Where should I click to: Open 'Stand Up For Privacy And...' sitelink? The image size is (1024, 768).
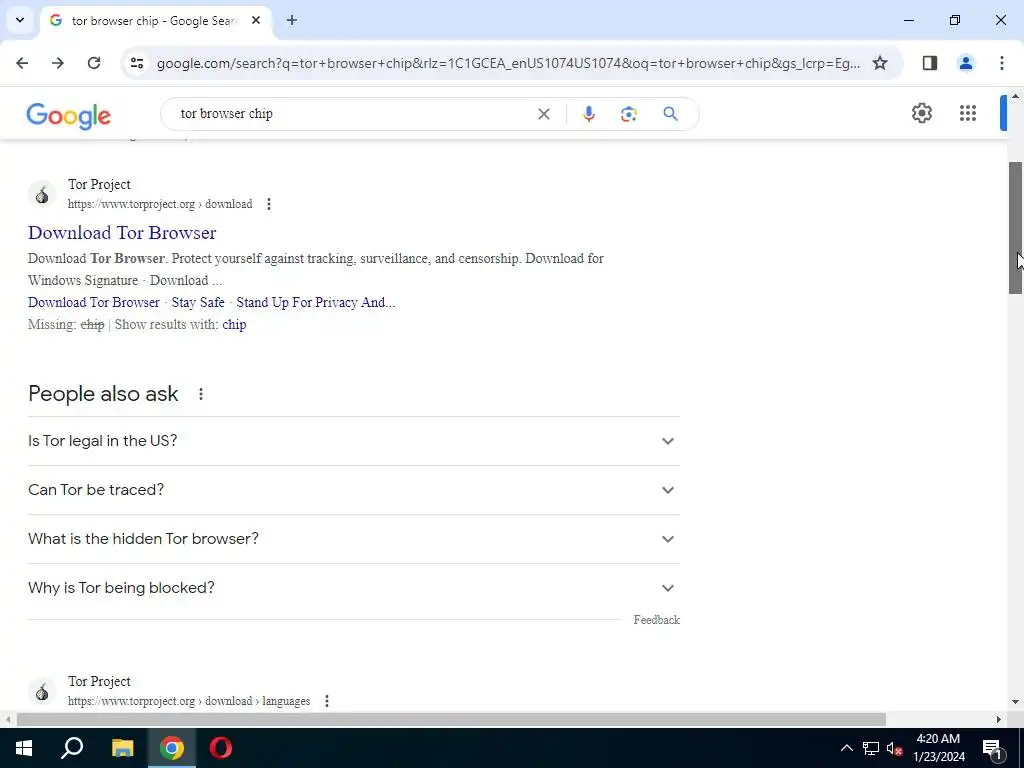(315, 302)
